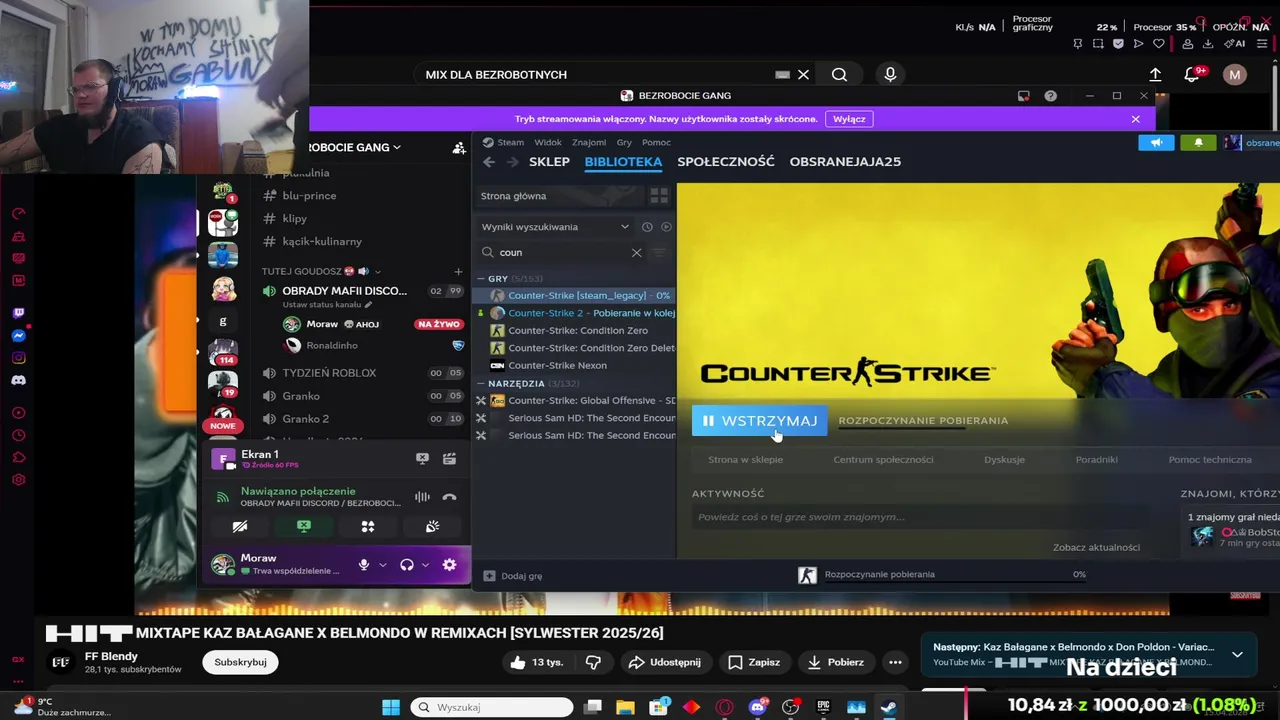Open Discord user settings gear
1280x720 pixels.
pyautogui.click(x=449, y=565)
